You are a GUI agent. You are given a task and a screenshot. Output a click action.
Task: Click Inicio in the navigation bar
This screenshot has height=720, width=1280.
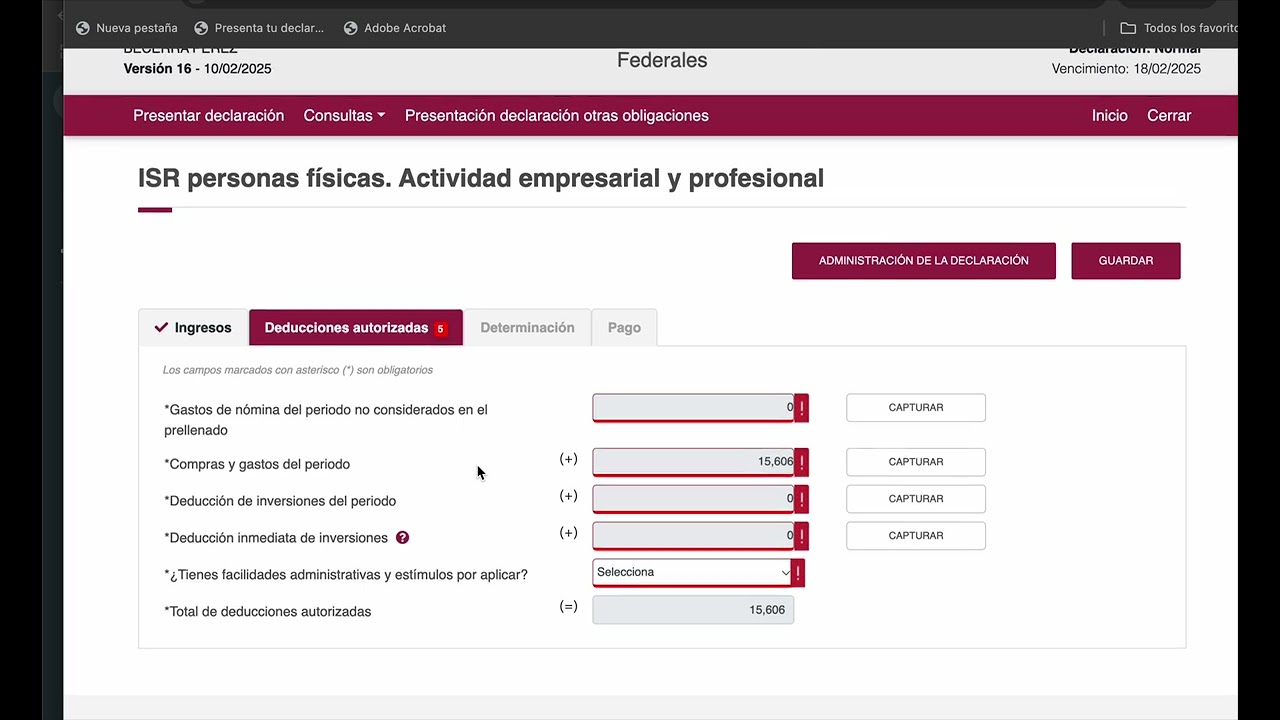click(1109, 116)
